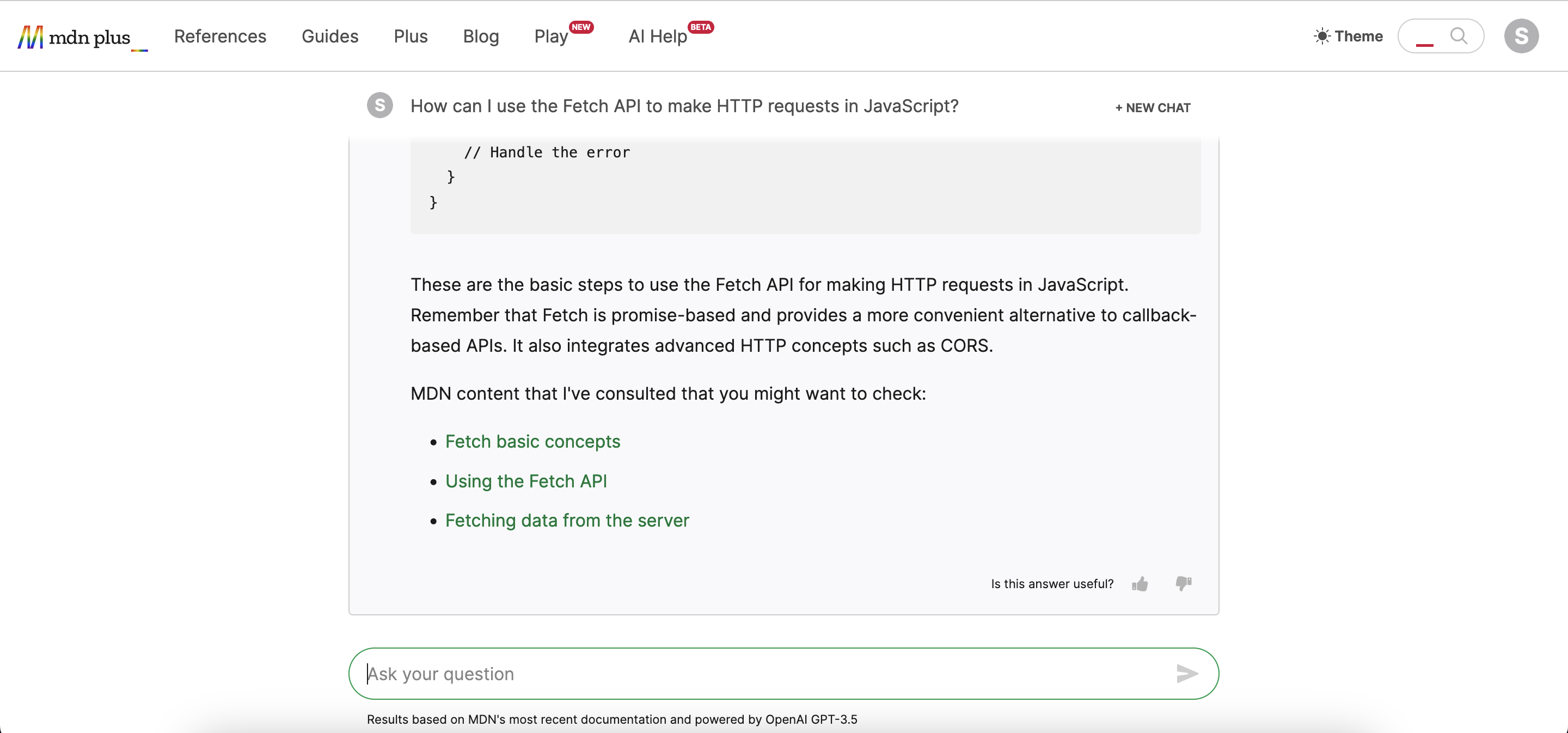Click the MDN Plus logo
1568x733 pixels.
73,36
